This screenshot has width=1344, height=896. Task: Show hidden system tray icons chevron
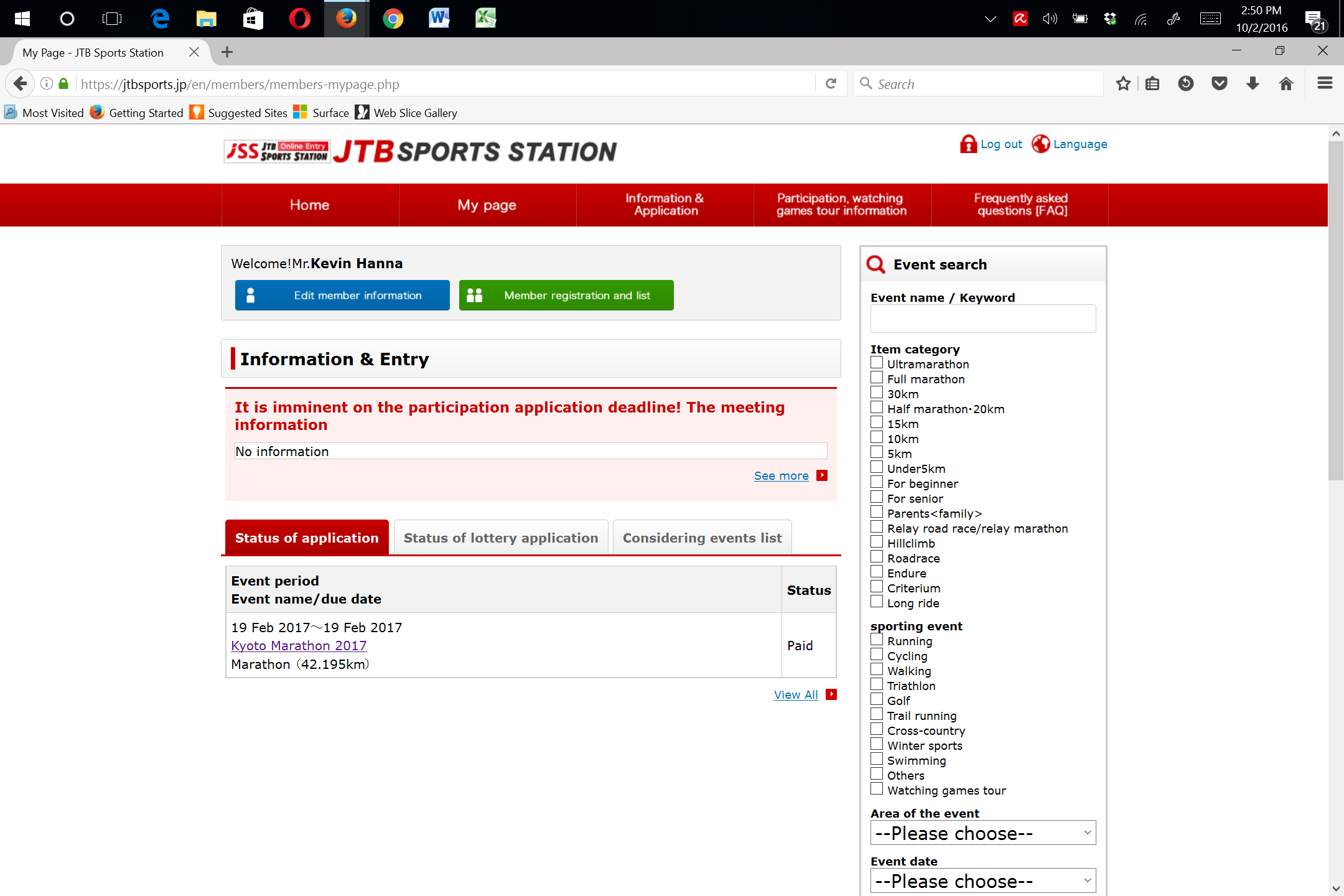(x=990, y=19)
